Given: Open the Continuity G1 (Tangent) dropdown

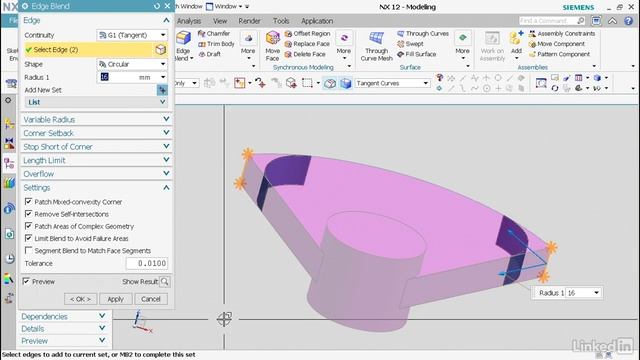Looking at the screenshot, I should pyautogui.click(x=132, y=35).
